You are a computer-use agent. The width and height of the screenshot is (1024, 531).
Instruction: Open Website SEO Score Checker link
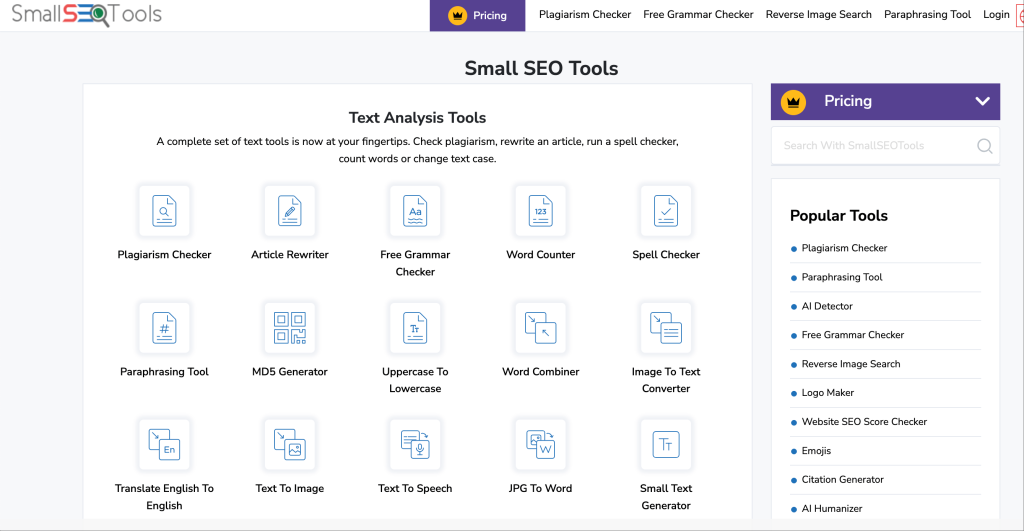[864, 422]
